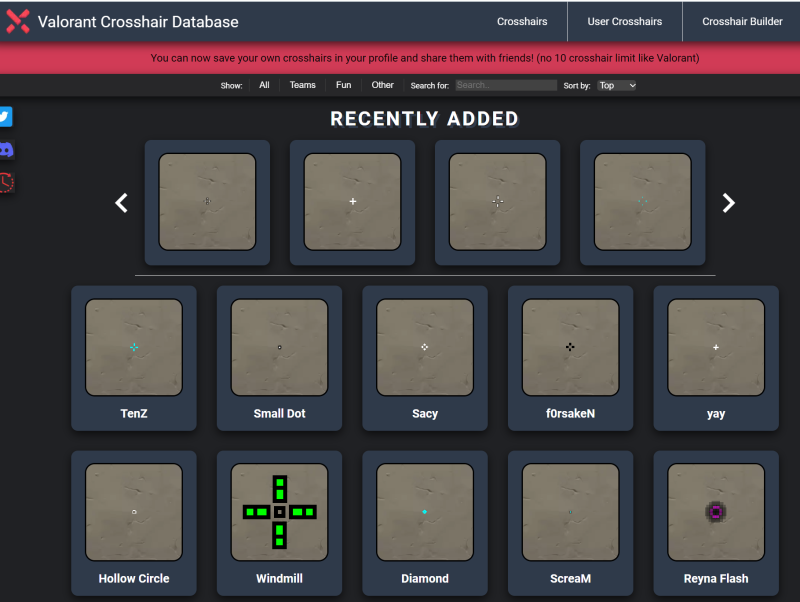Click the crosshair search field

[x=505, y=86]
